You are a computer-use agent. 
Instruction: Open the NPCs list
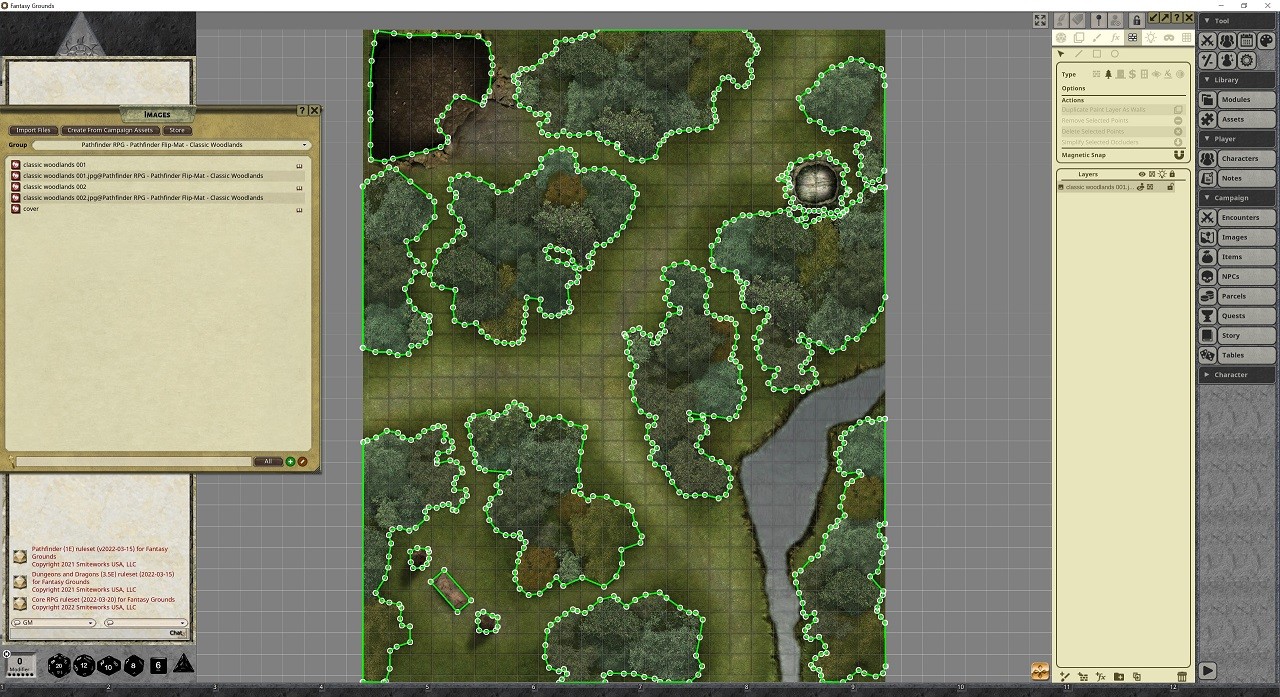[1237, 276]
